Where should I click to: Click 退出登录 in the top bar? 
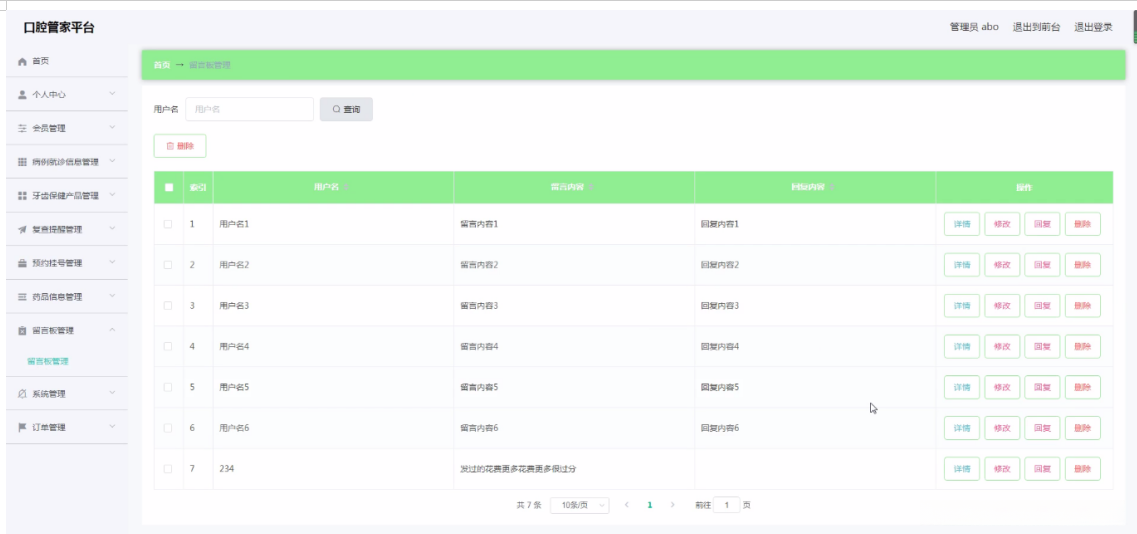[1093, 27]
